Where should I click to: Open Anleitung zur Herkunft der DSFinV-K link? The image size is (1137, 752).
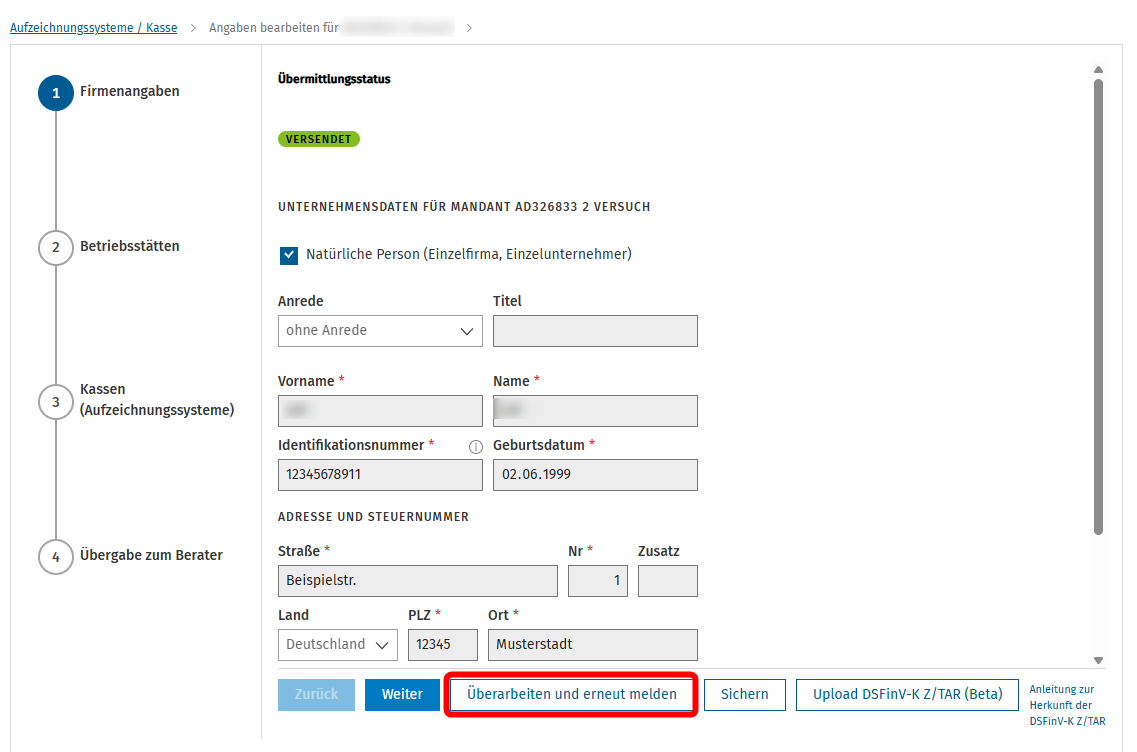click(1067, 705)
